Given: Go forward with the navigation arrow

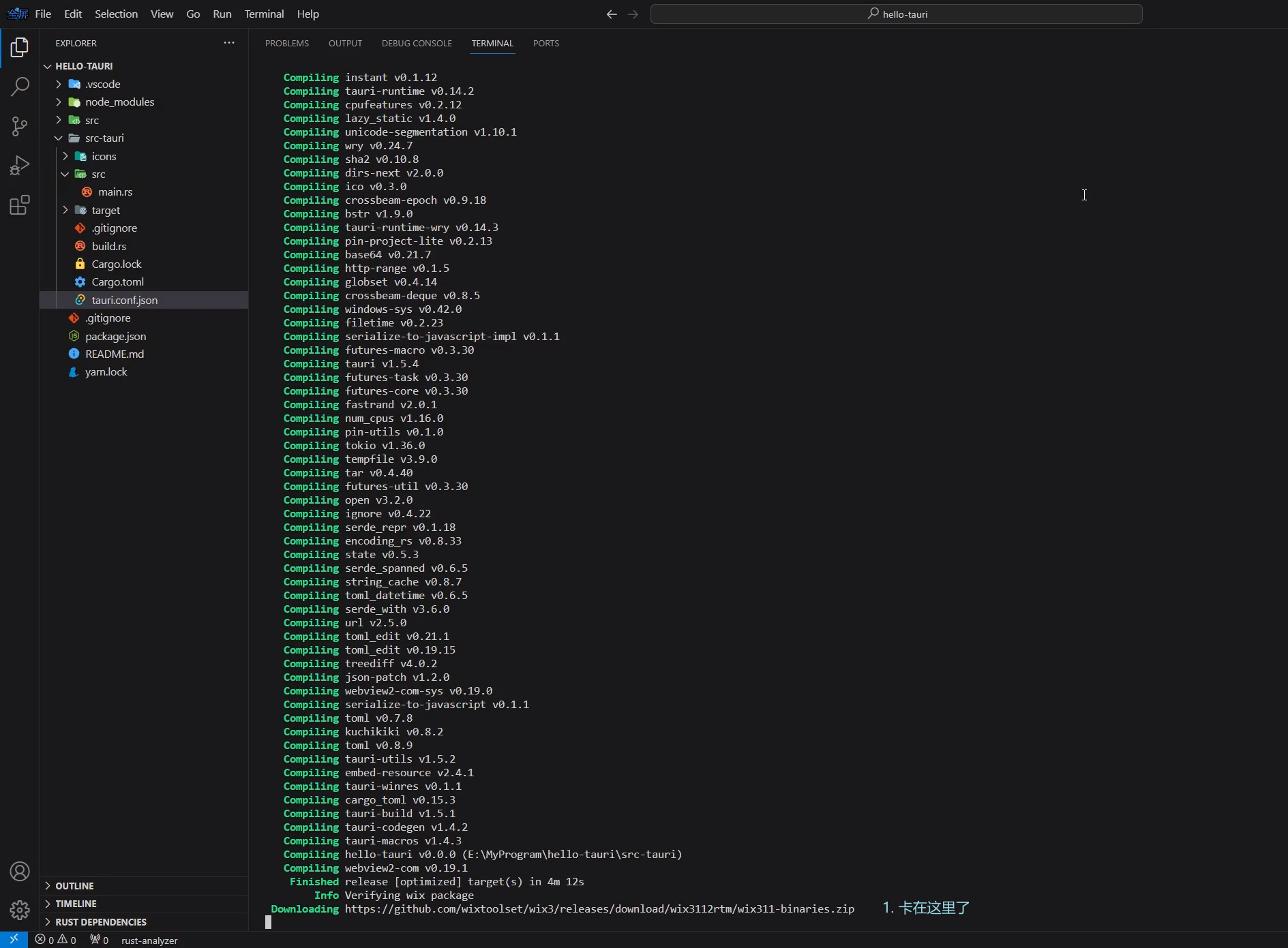Looking at the screenshot, I should (633, 14).
